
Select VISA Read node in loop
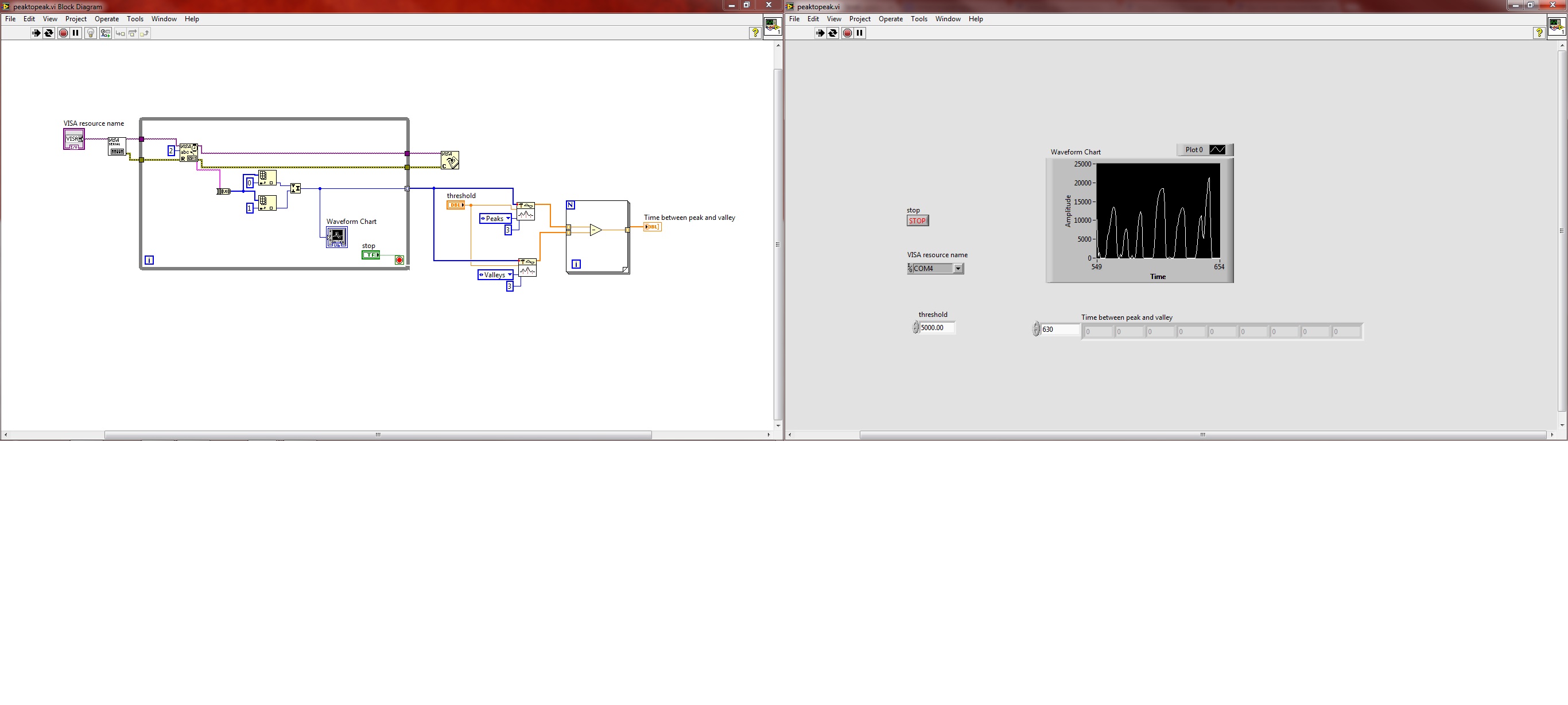click(x=189, y=153)
